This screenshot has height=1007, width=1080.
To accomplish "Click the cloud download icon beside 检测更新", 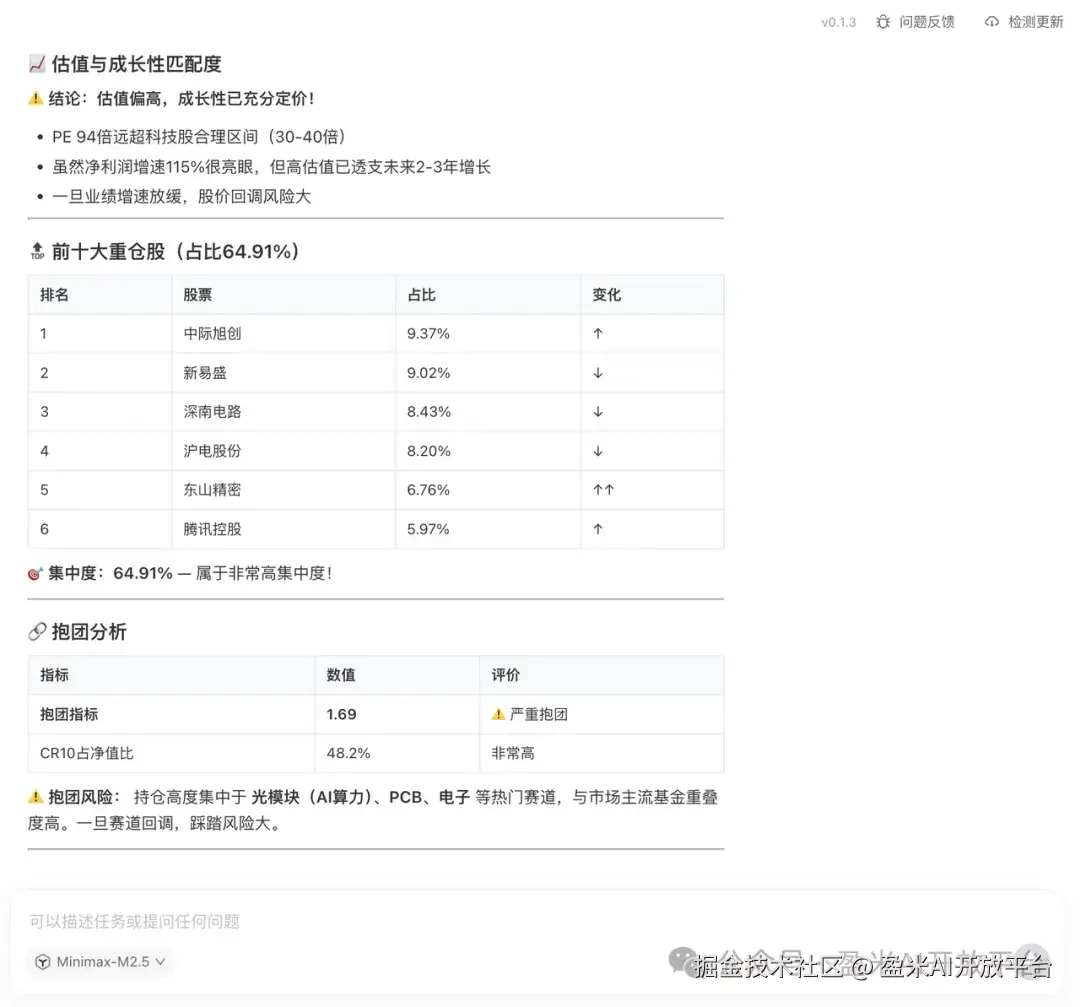I will [x=990, y=21].
